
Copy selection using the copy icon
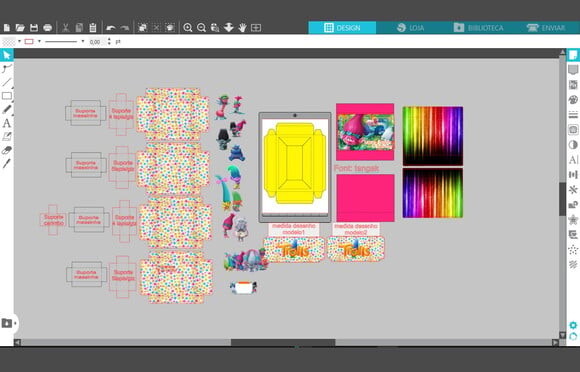click(79, 28)
